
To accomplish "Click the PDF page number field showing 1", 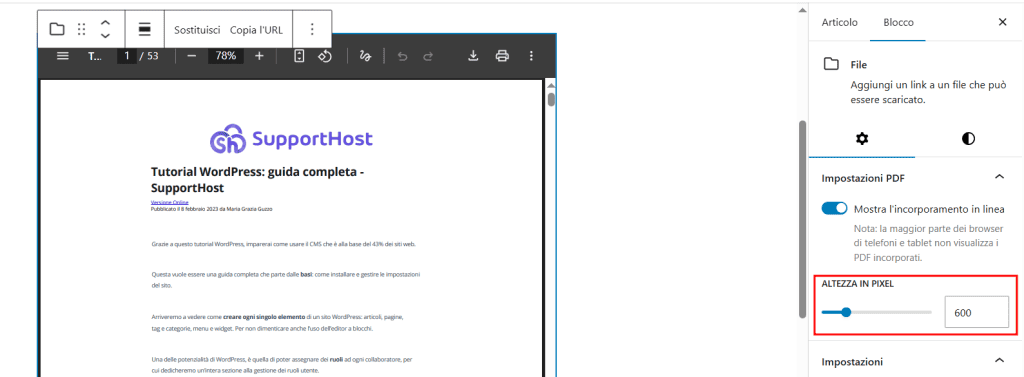I will tap(127, 56).
